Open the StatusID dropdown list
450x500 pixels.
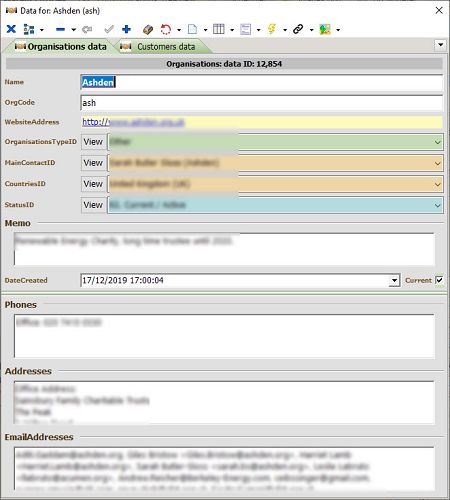(438, 205)
